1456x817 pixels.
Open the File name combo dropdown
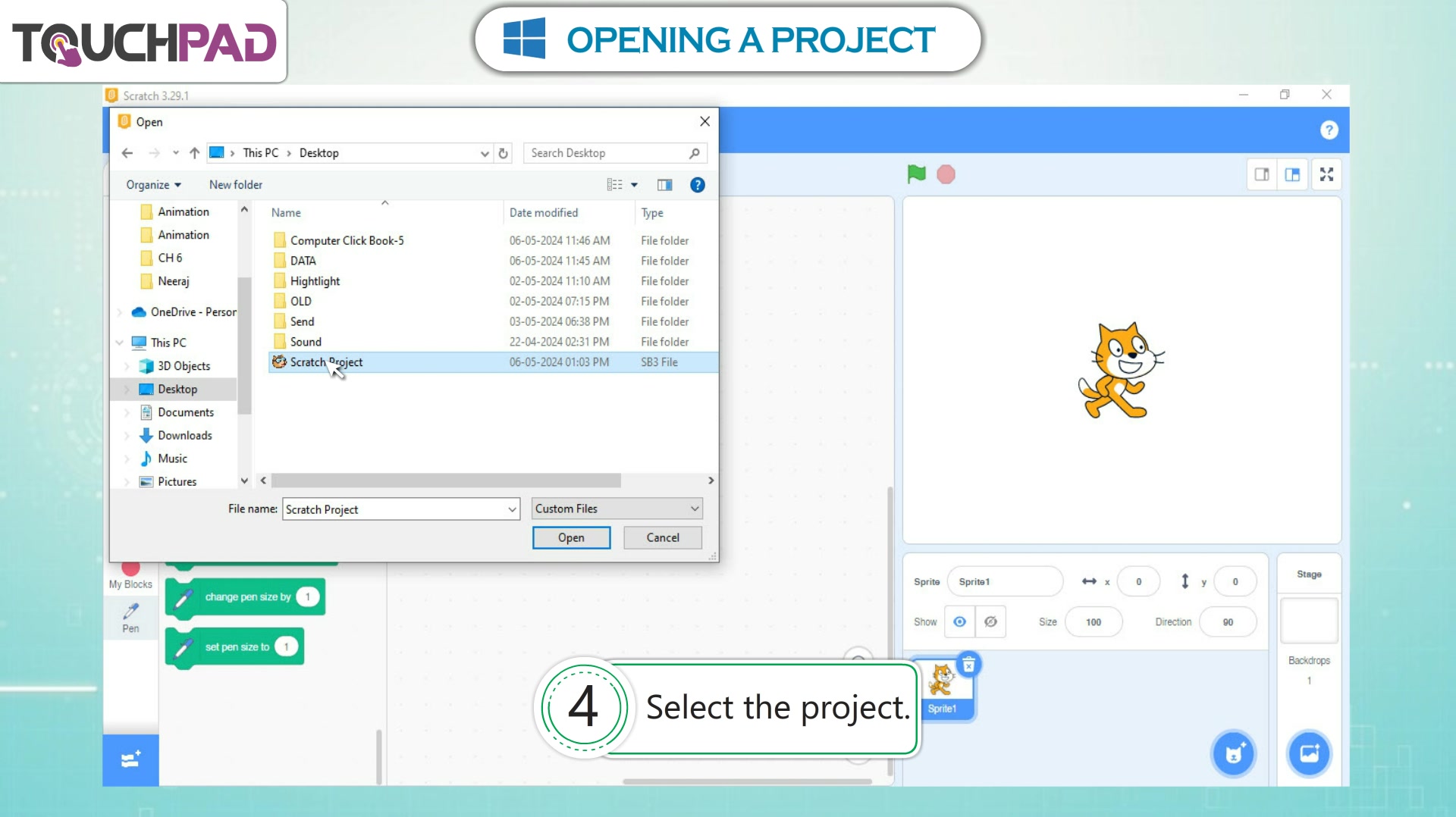coord(513,509)
